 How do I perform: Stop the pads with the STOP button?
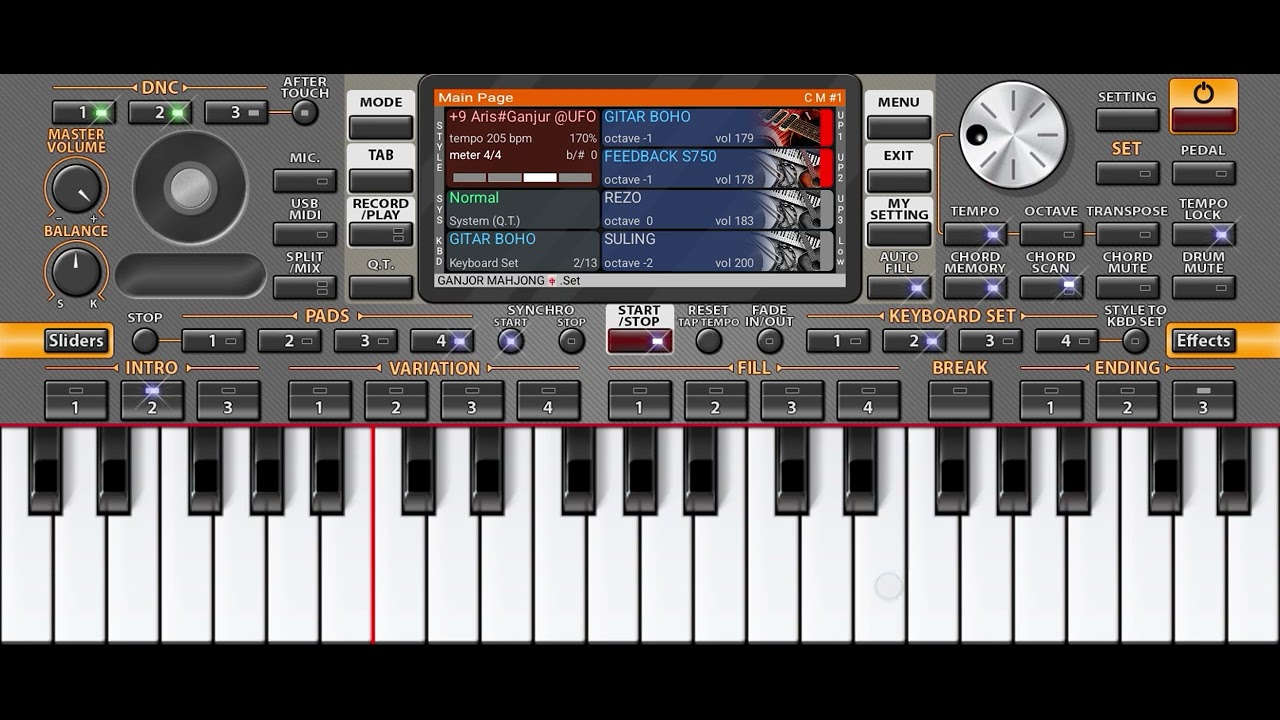(145, 341)
